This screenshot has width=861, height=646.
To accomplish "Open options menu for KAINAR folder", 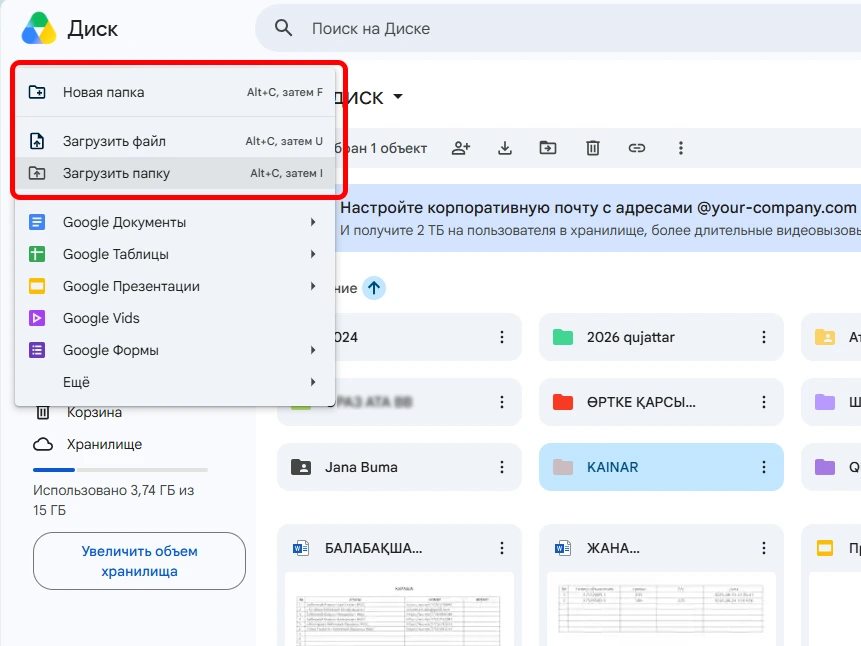I will click(764, 467).
